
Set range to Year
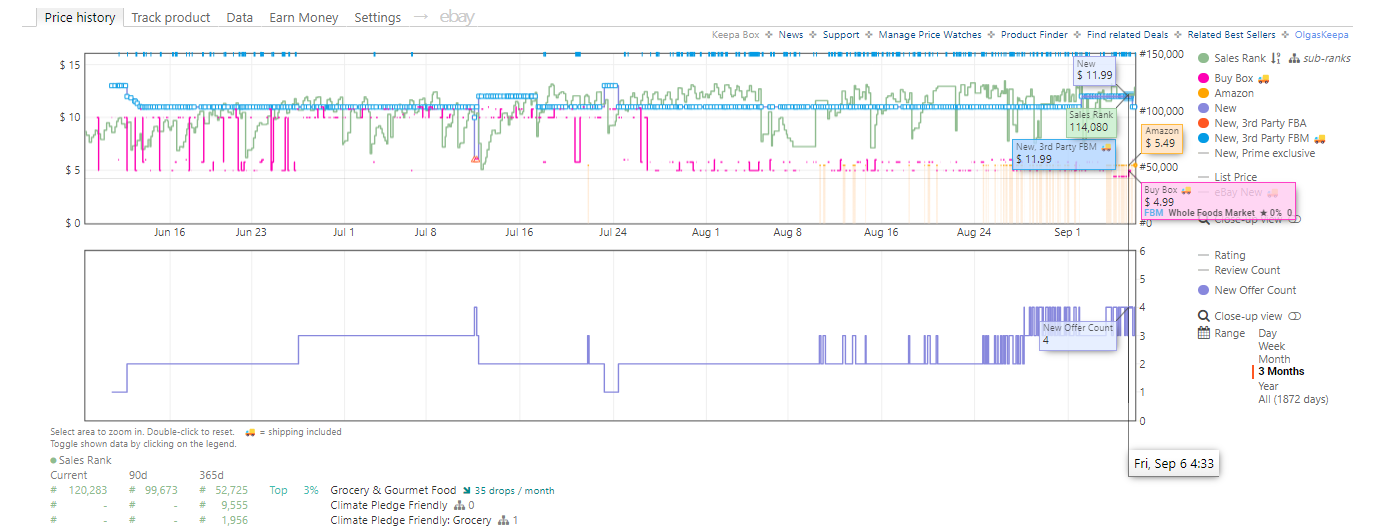click(1268, 385)
